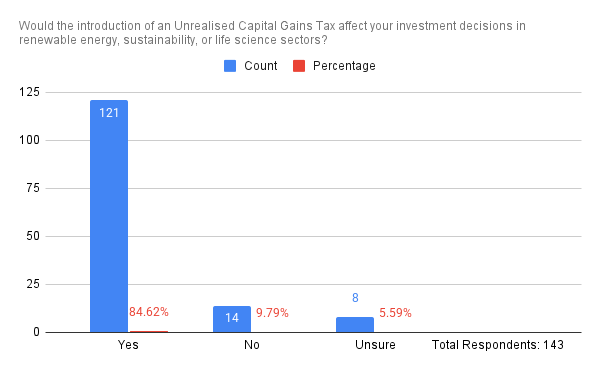600x371 pixels.
Task: Click the blue No bar
Action: [x=232, y=319]
